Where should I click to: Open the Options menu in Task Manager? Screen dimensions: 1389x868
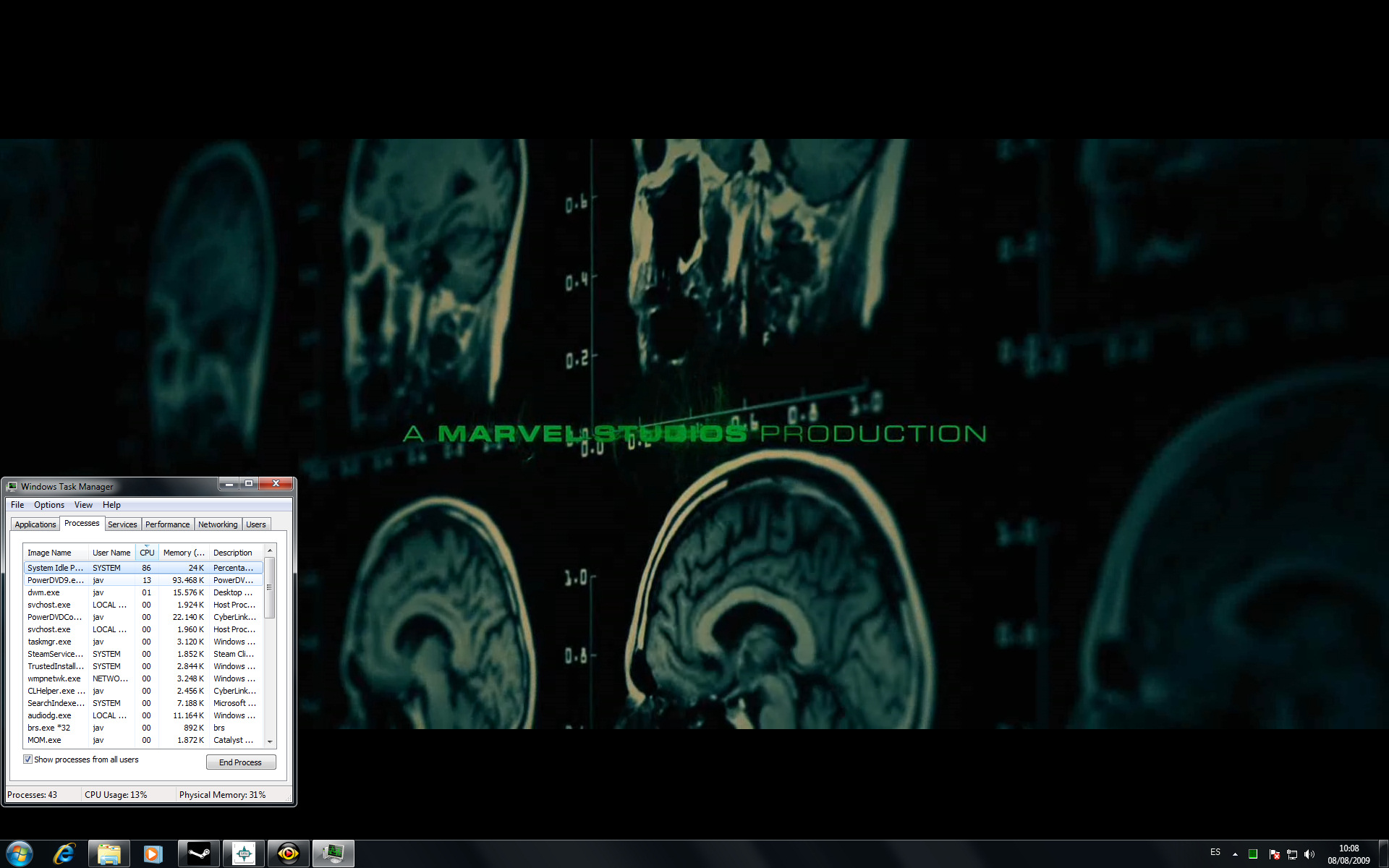point(48,505)
